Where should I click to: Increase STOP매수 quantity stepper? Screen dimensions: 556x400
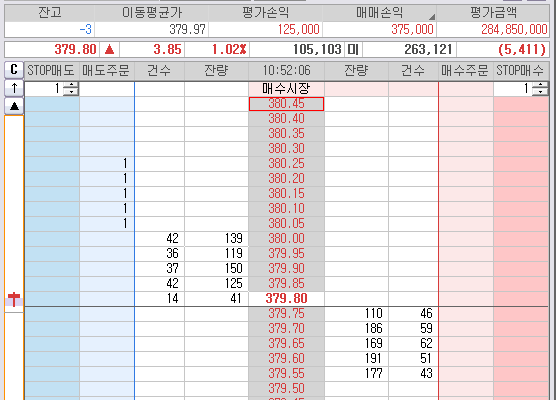pyautogui.click(x=540, y=85)
